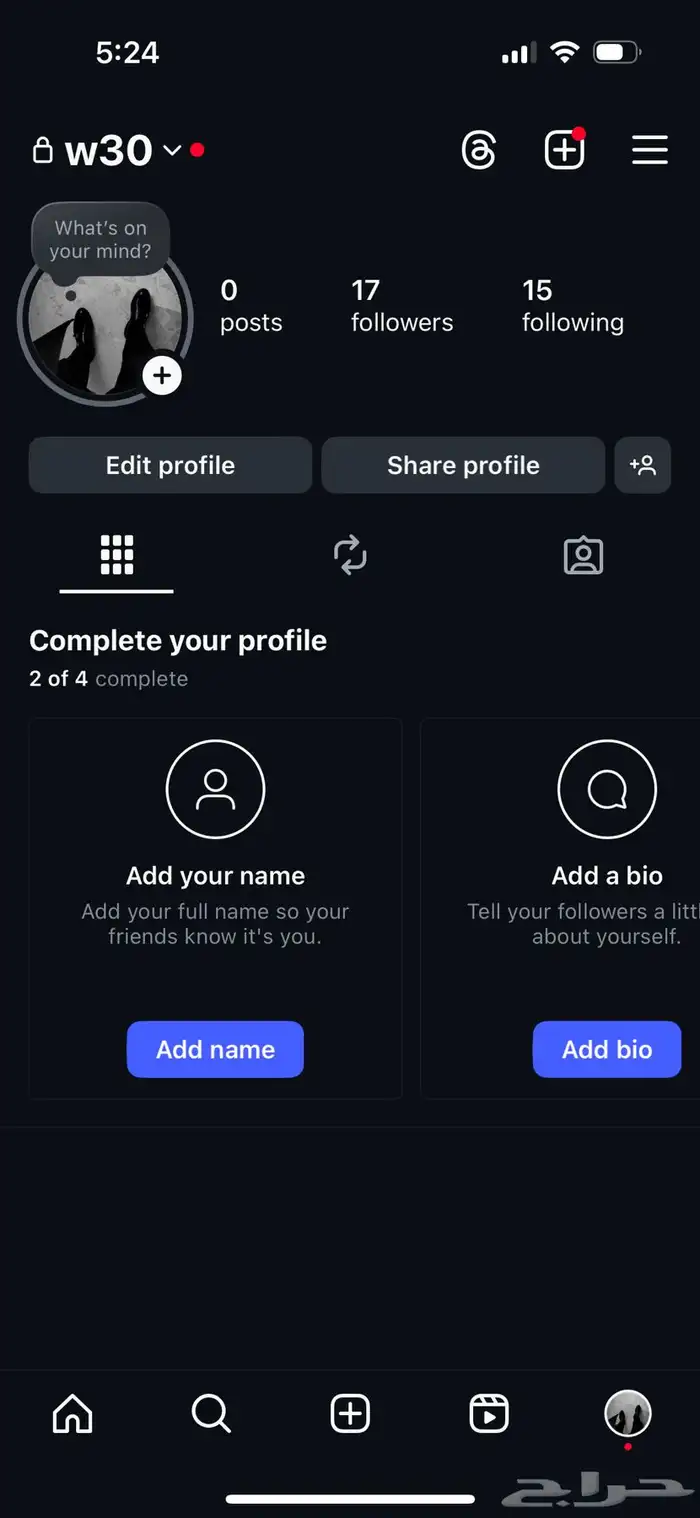Expand the profile picture tab in bottom bar
This screenshot has height=1518, width=700.
(x=628, y=1414)
